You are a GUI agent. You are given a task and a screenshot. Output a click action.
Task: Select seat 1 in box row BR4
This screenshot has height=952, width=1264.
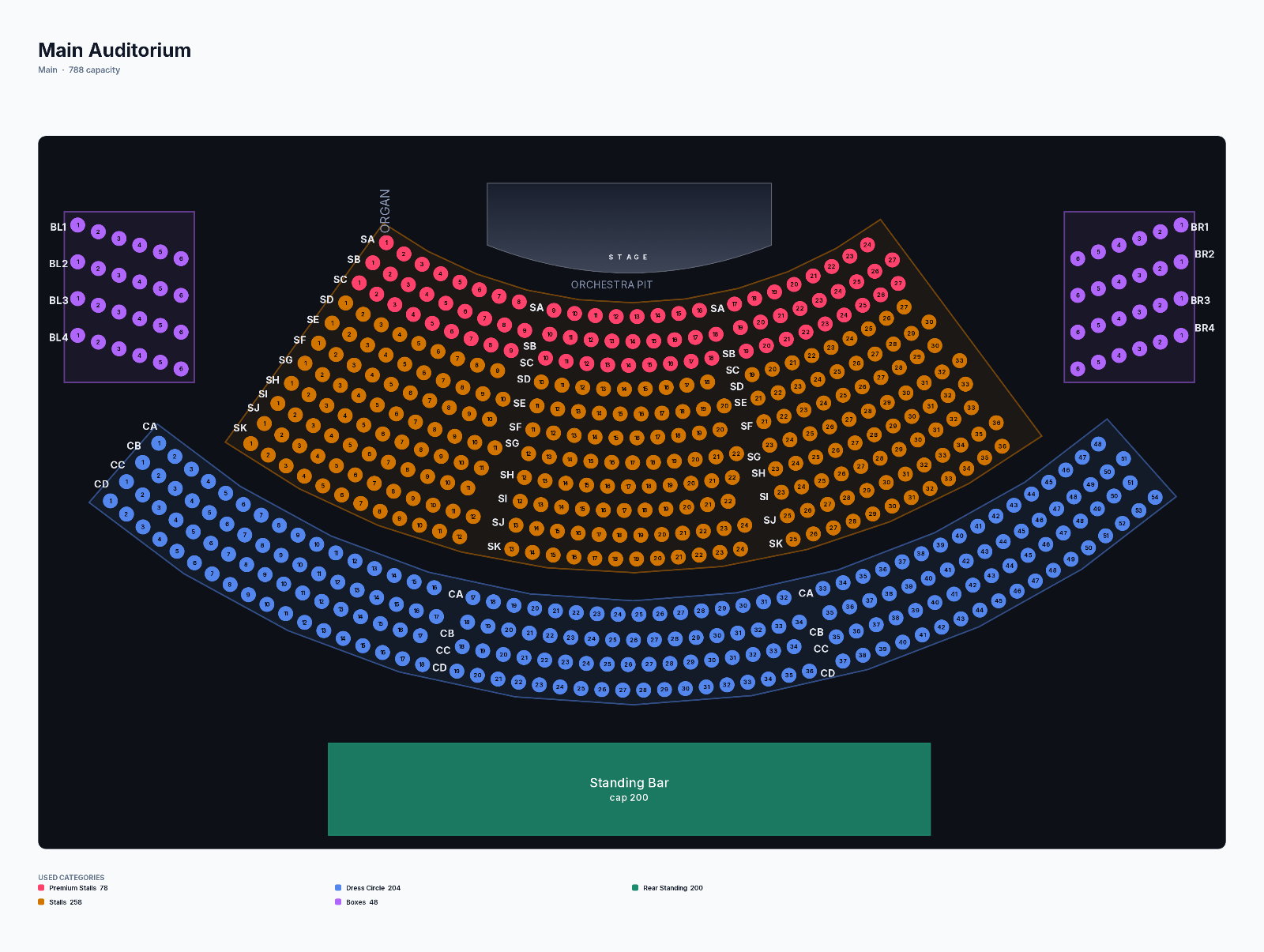1181,335
